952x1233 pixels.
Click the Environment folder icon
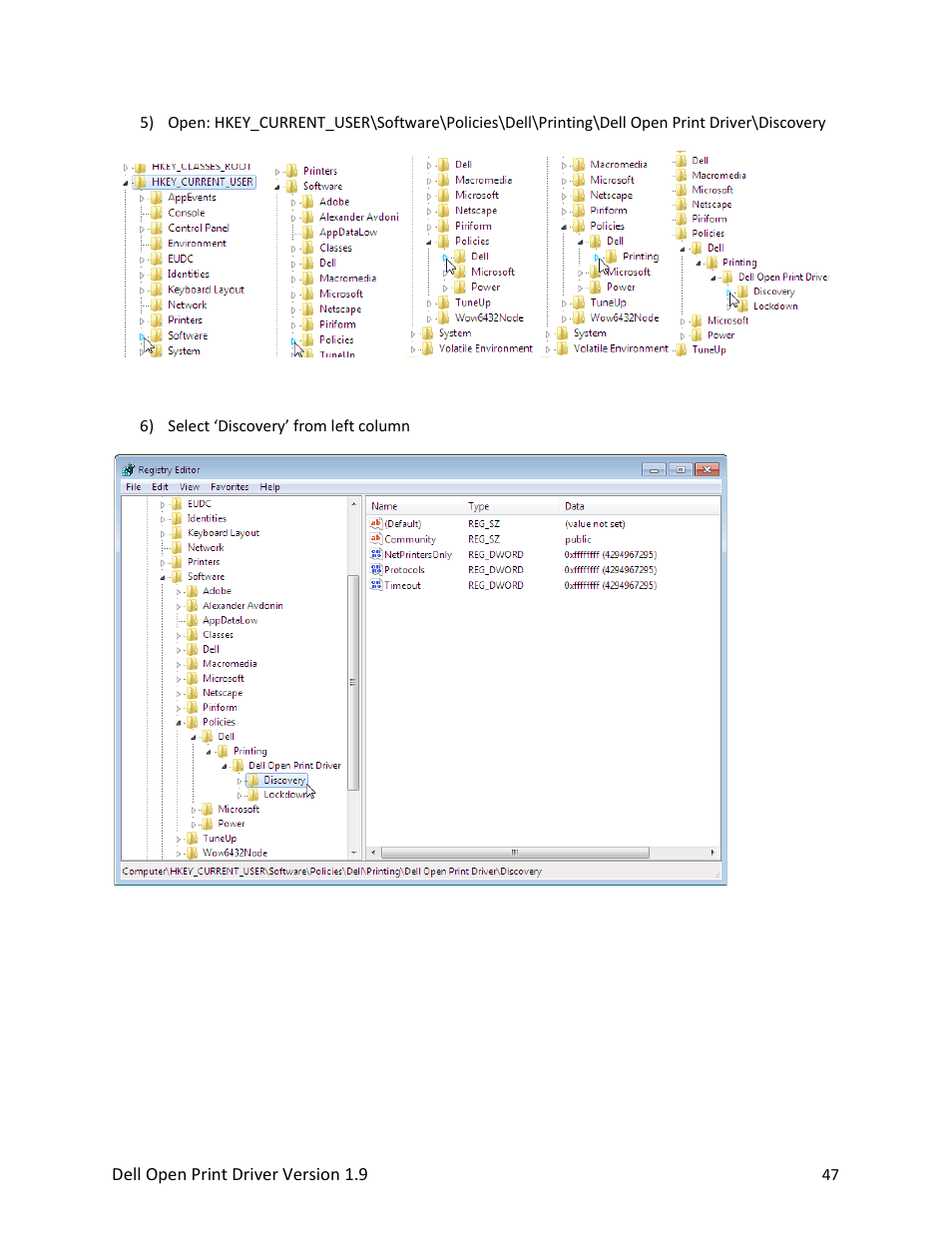(157, 244)
